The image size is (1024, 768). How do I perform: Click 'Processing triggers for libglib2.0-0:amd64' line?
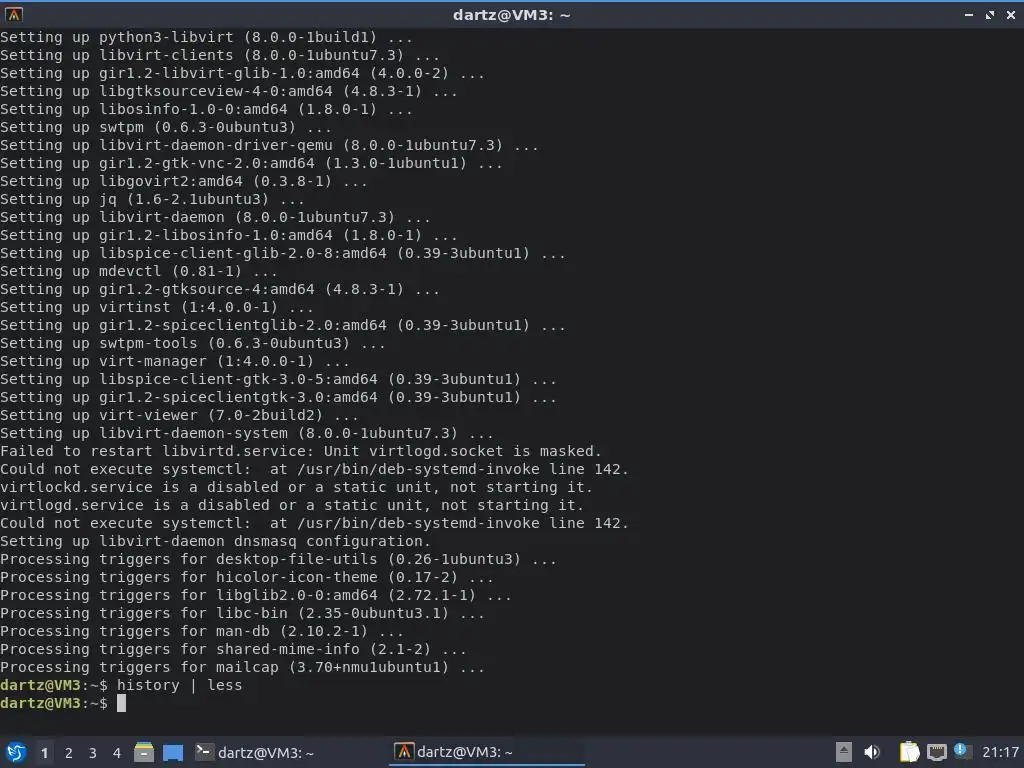(x=256, y=595)
